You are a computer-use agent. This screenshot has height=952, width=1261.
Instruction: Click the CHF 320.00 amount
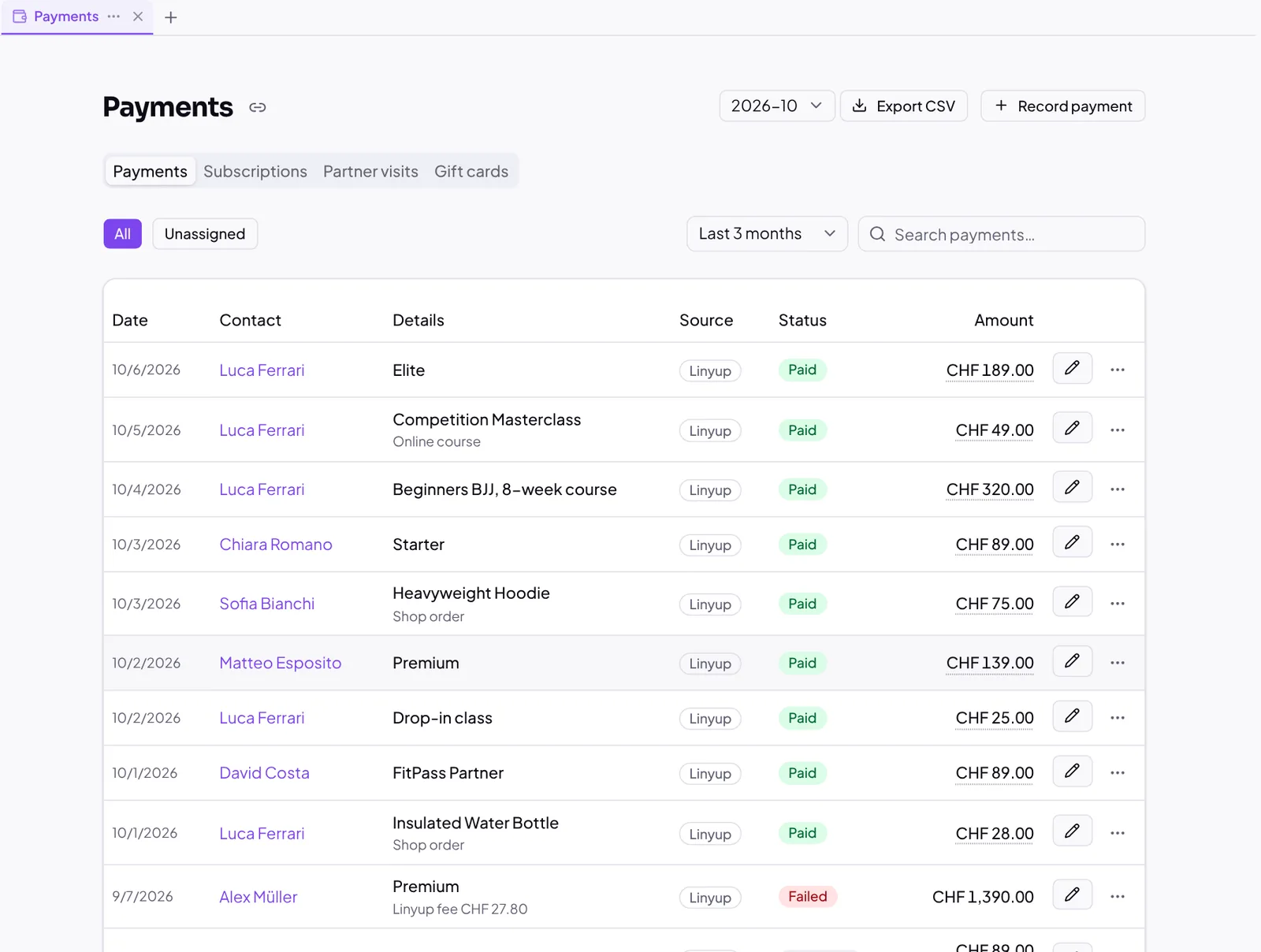click(x=990, y=489)
